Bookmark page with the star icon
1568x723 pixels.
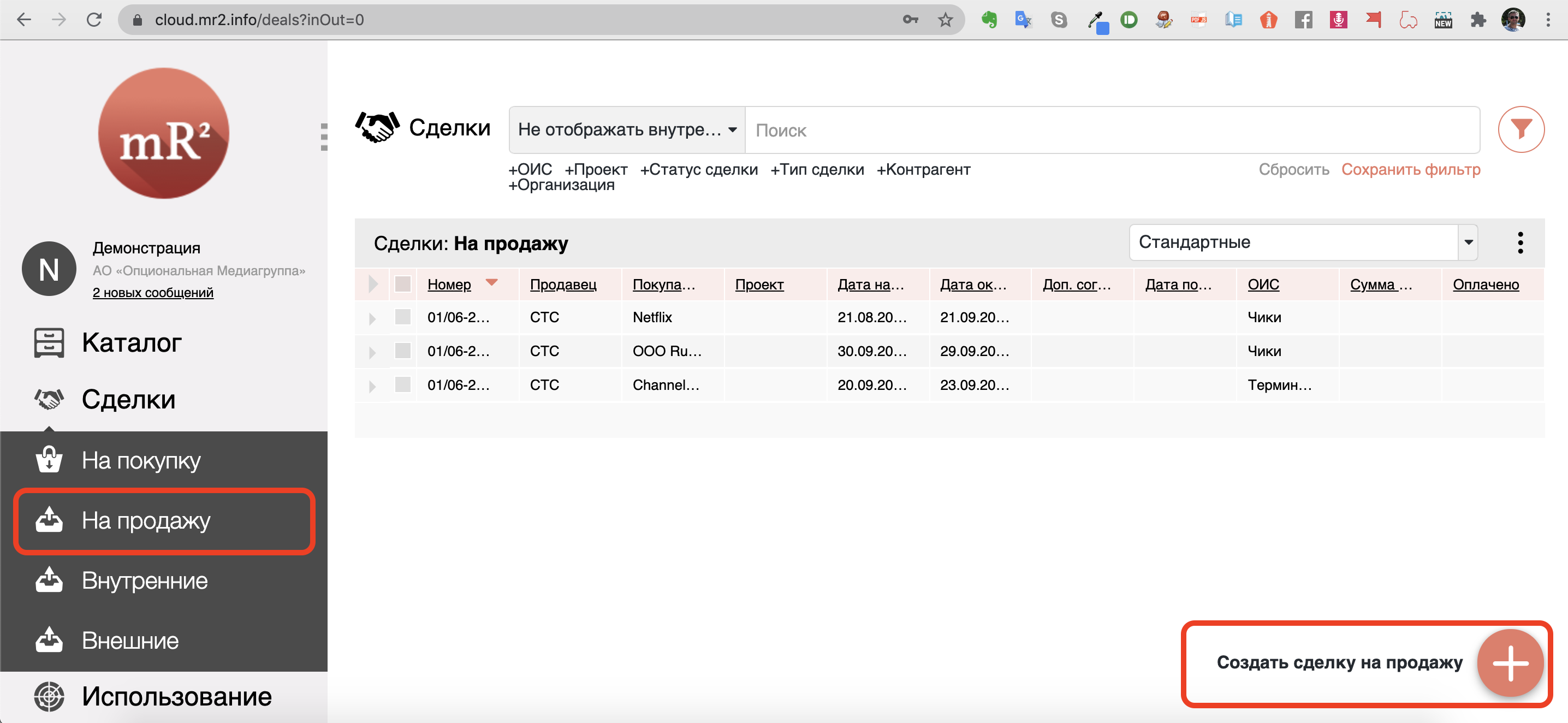pyautogui.click(x=945, y=20)
